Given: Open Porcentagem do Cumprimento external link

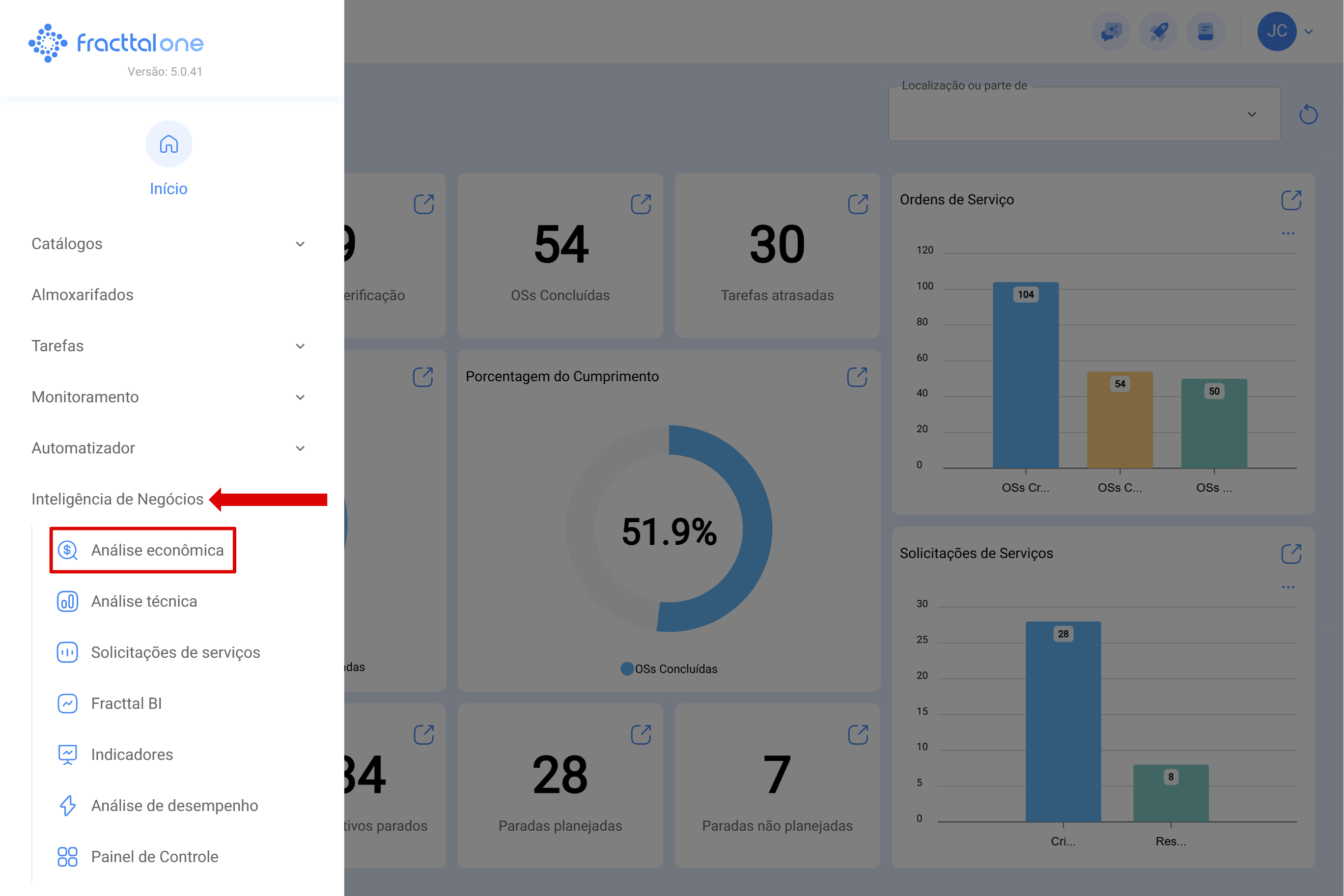Looking at the screenshot, I should (x=857, y=377).
